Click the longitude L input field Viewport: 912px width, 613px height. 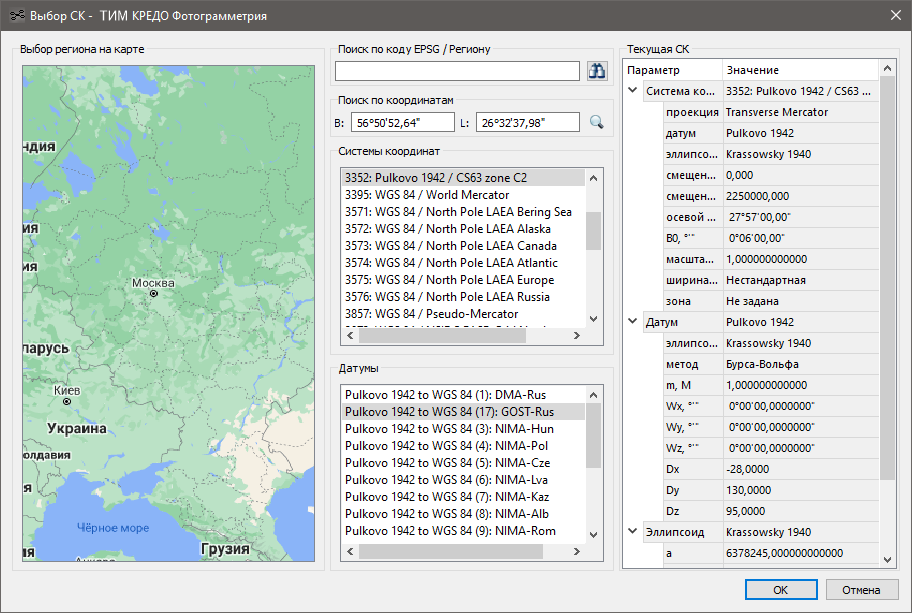click(x=527, y=122)
